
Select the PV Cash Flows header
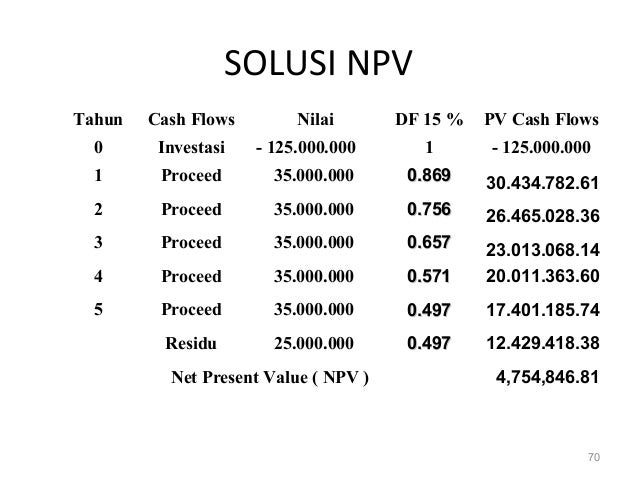tap(541, 119)
